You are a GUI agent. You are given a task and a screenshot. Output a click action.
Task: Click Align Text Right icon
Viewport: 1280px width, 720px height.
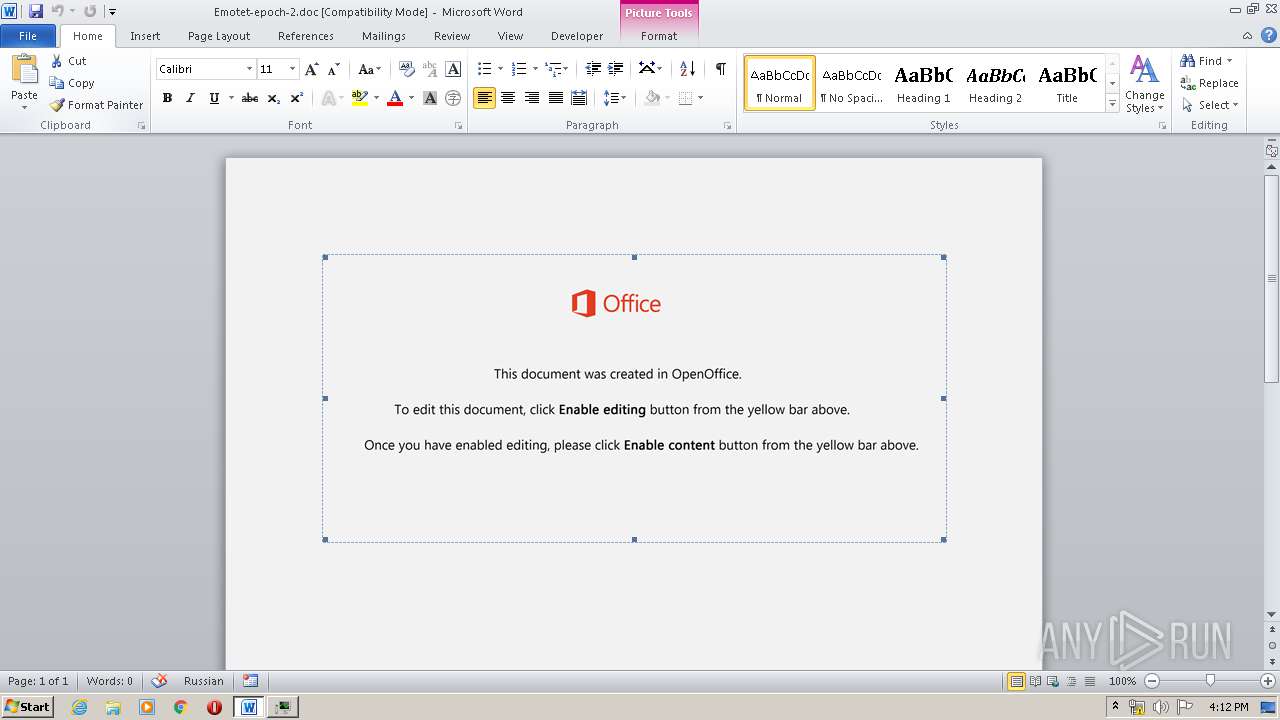pos(532,98)
